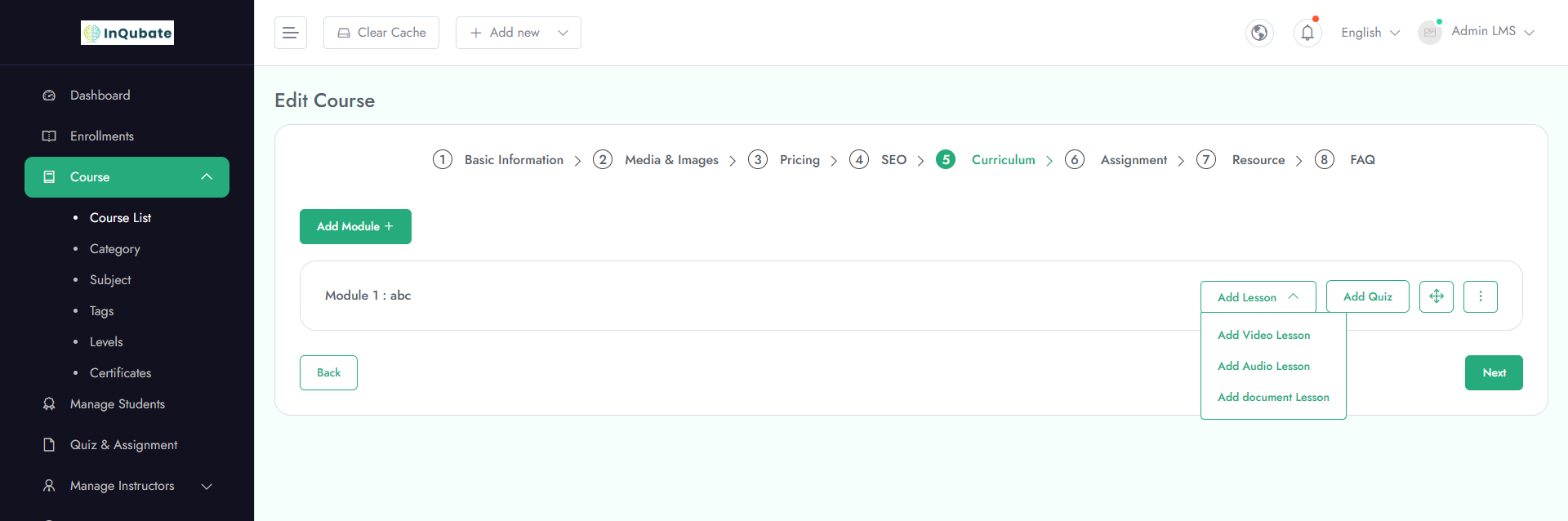Click the Dashboard gauge icon

(49, 96)
